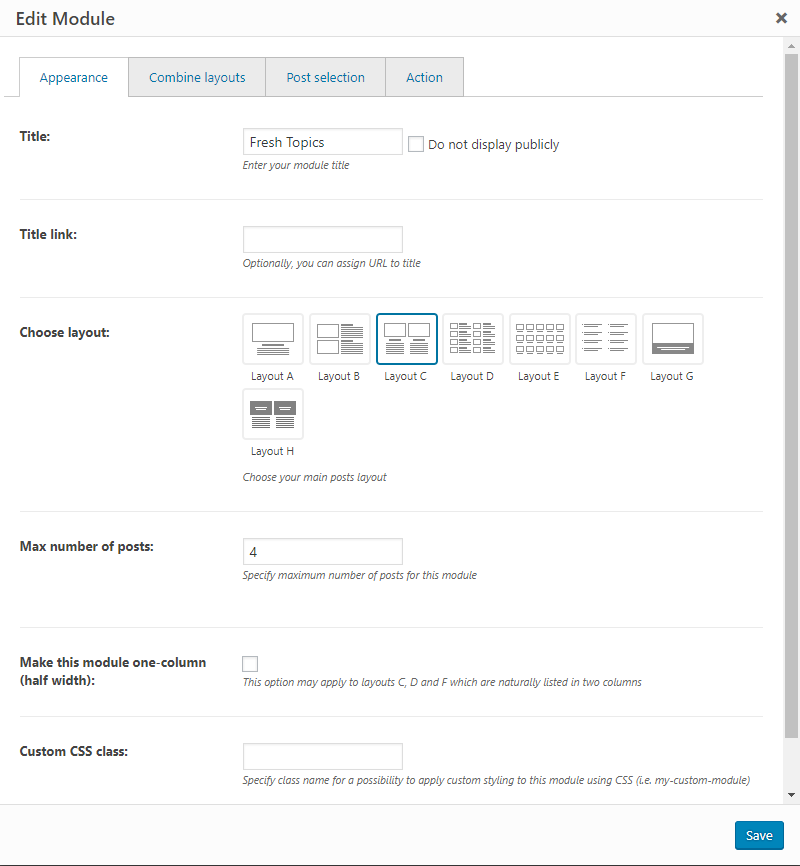Return to the Appearance tab
This screenshot has height=866, width=800.
tap(73, 77)
